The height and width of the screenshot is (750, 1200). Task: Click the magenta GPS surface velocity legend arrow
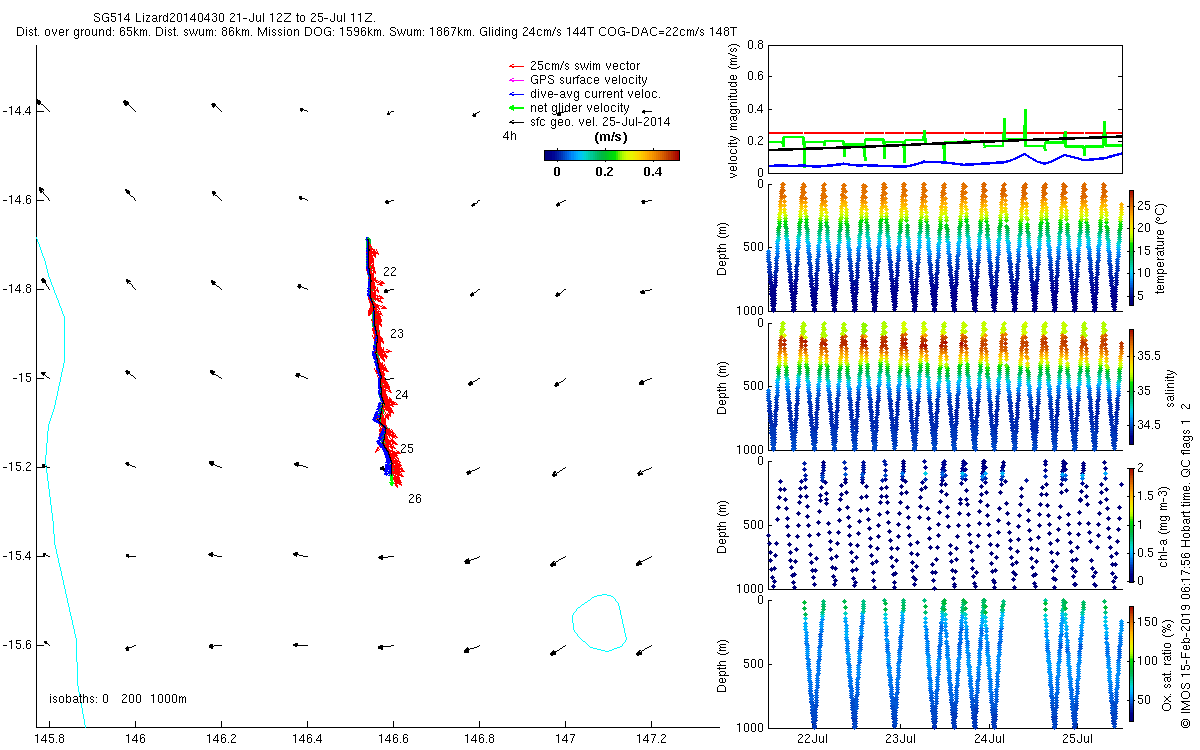click(x=515, y=80)
